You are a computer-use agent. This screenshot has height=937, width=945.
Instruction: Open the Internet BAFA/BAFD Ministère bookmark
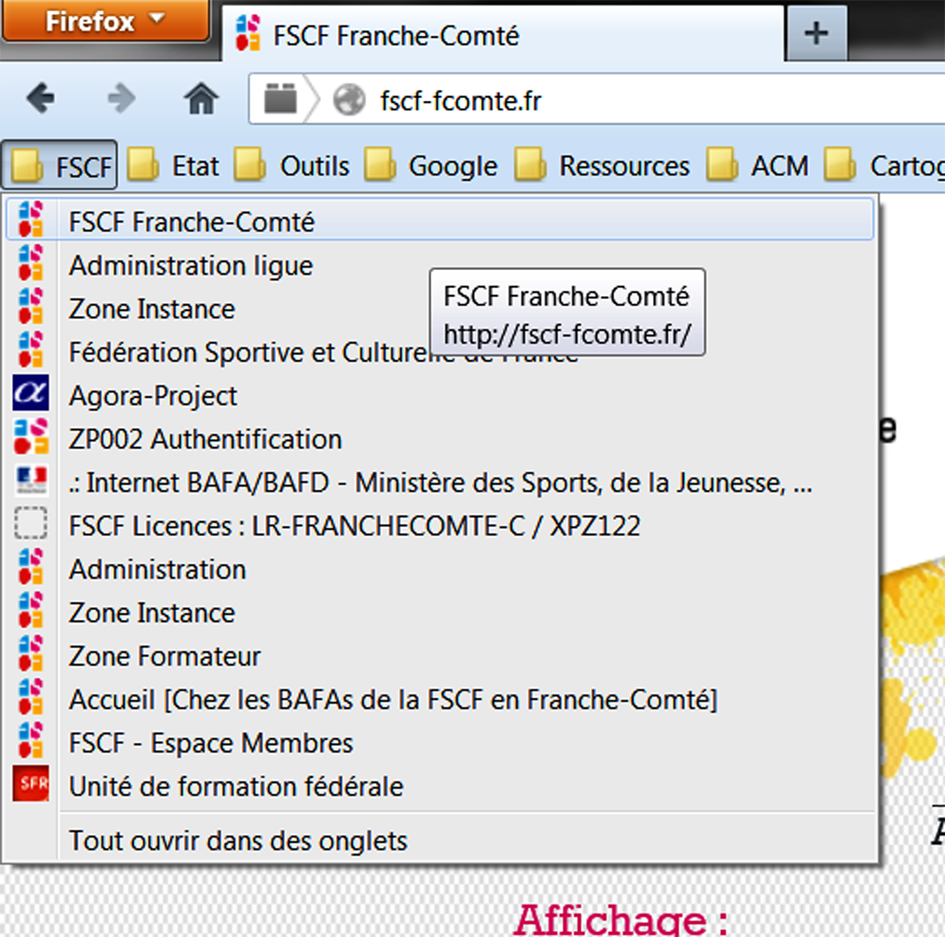[440, 482]
